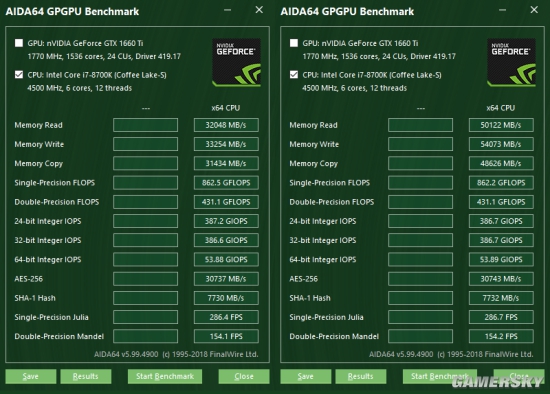Minimize the left AIDA64 GPGPU window
The height and width of the screenshot is (394, 550).
[x=228, y=10]
